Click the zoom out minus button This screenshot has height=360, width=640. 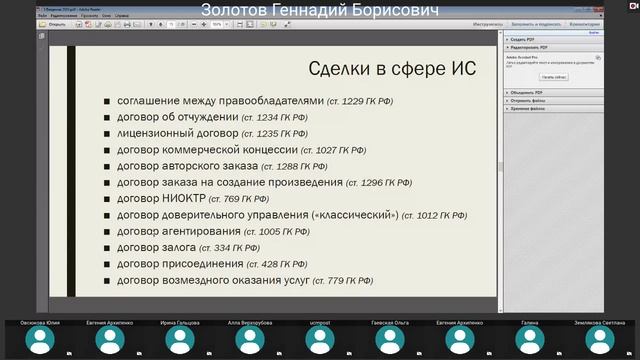click(x=194, y=24)
